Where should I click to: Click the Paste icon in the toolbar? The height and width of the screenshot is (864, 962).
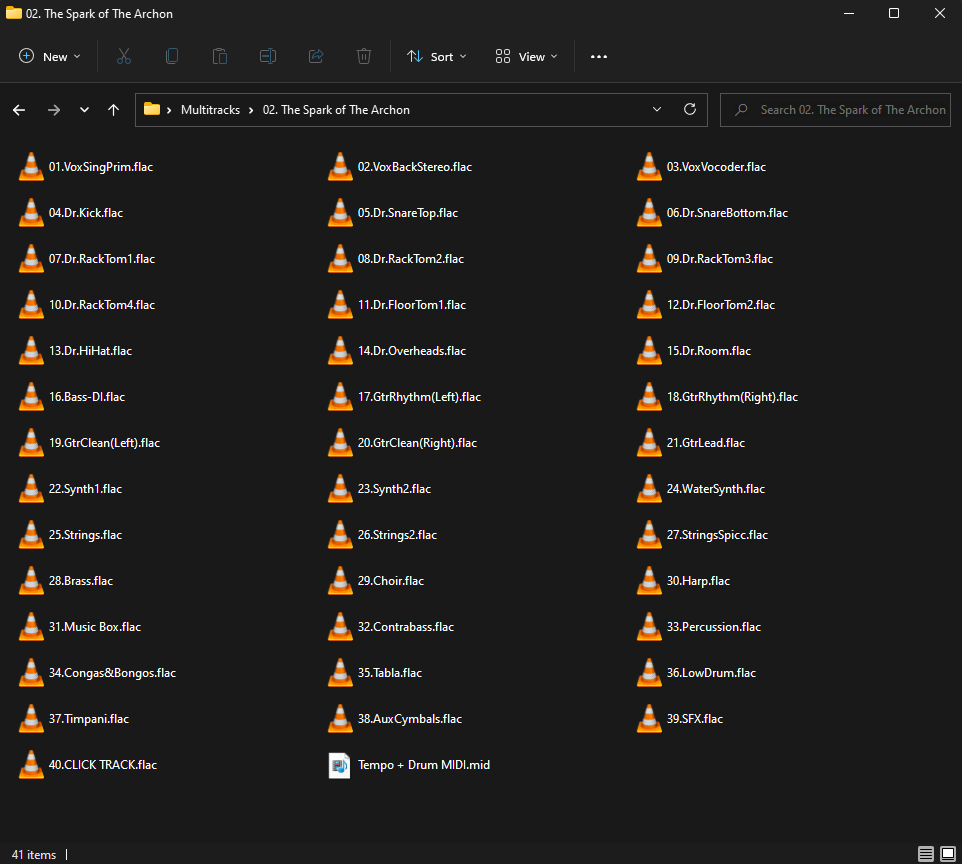(219, 56)
